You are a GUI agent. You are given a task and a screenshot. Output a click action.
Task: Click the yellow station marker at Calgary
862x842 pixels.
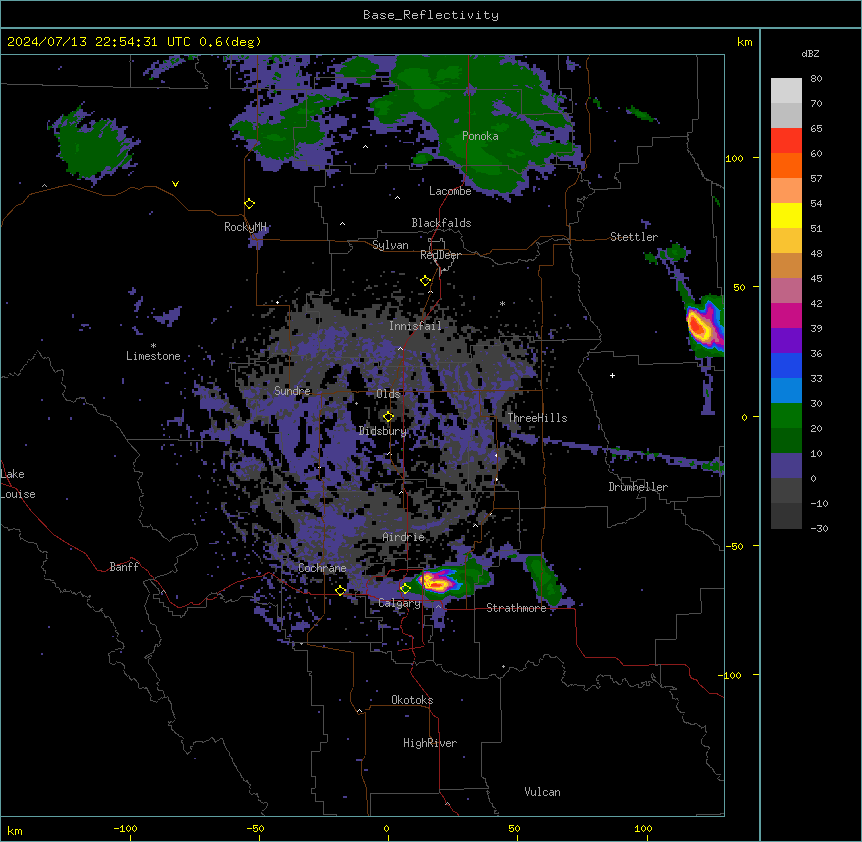coord(405,589)
